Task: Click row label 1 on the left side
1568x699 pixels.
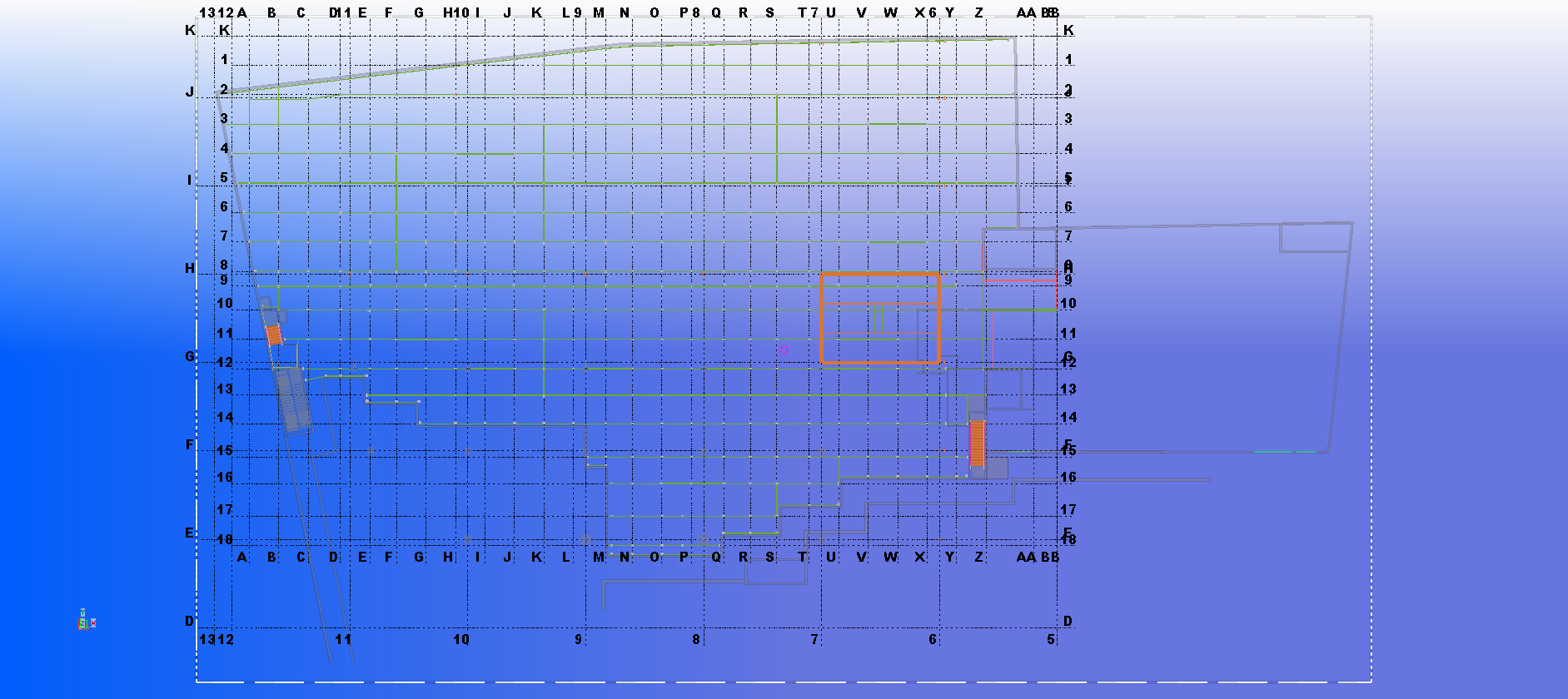Action: click(x=224, y=59)
